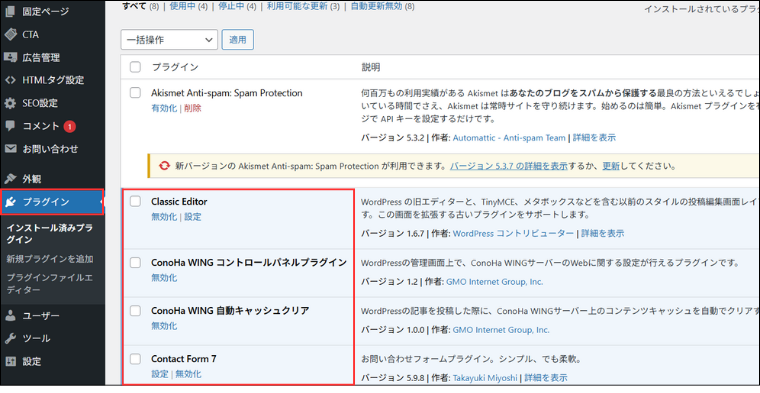The width and height of the screenshot is (760, 393).
Task: Click the SEO設定 gear icon
Action: click(x=10, y=103)
